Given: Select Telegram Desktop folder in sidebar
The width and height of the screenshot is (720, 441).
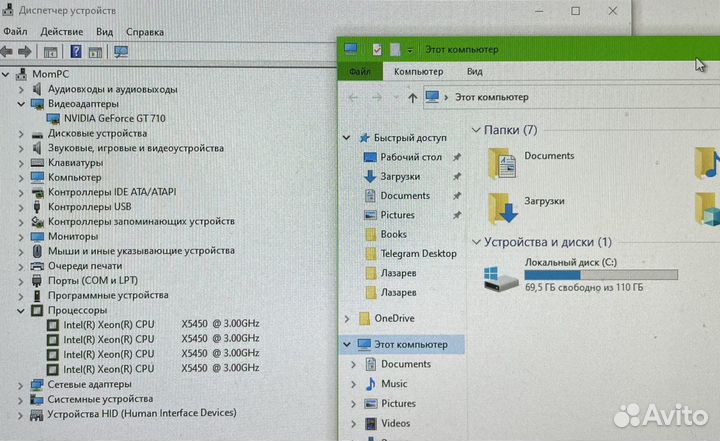Looking at the screenshot, I should pyautogui.click(x=418, y=253).
